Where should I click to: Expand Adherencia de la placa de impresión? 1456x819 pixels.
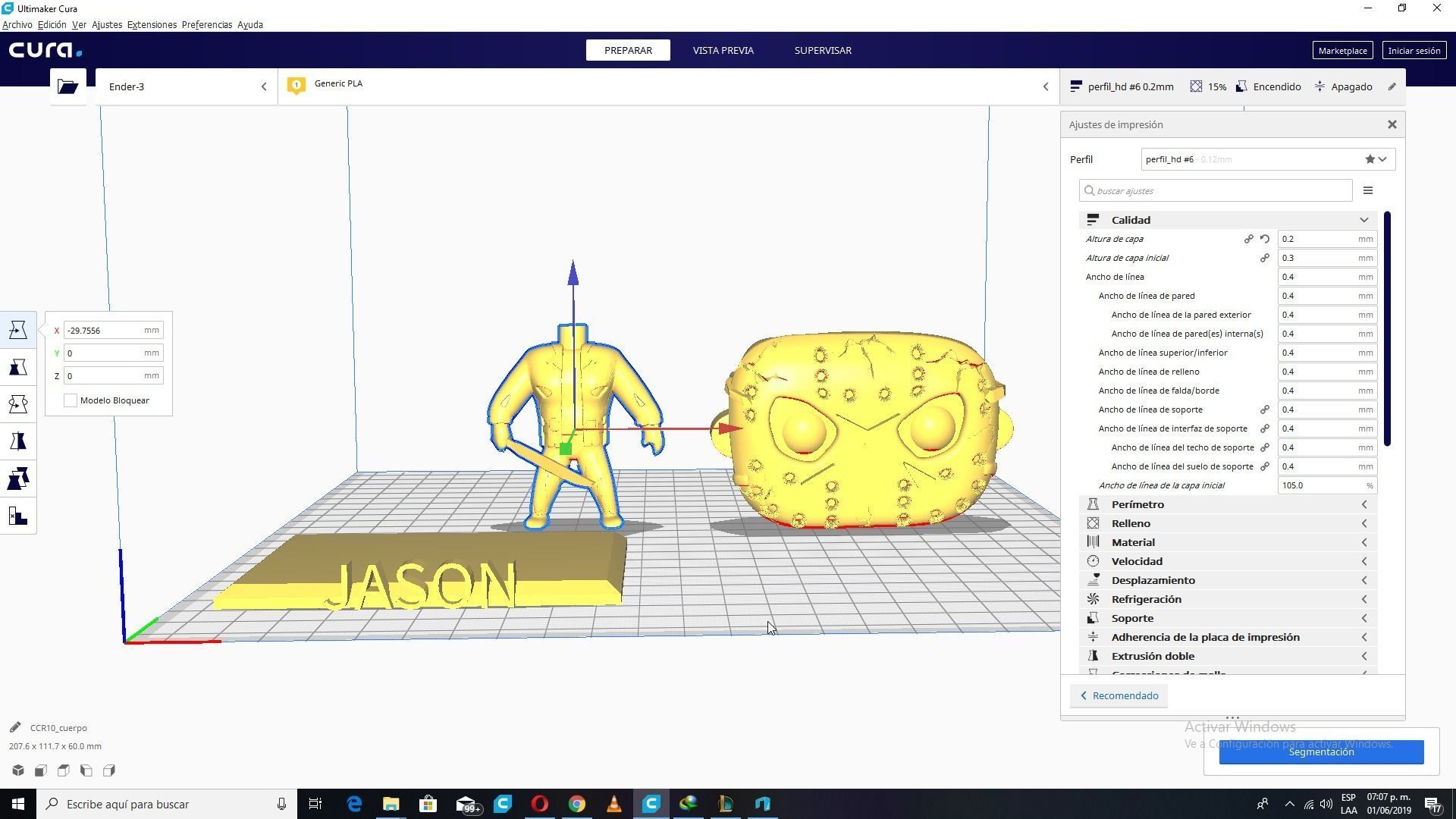tap(1228, 637)
